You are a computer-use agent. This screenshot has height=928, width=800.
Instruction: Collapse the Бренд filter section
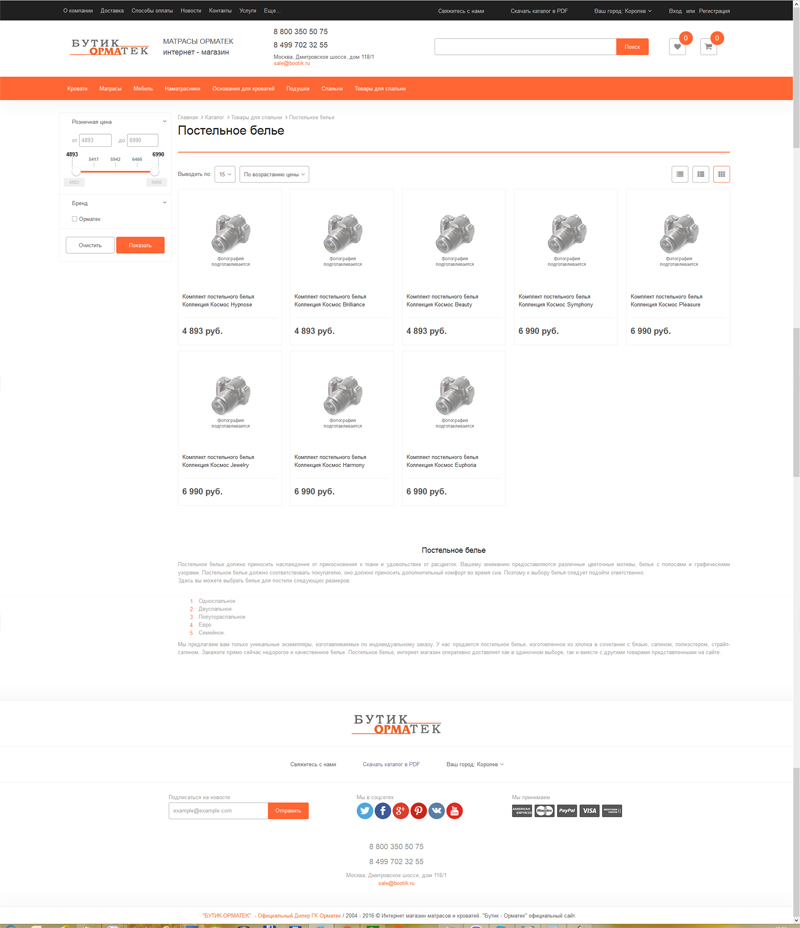164,203
